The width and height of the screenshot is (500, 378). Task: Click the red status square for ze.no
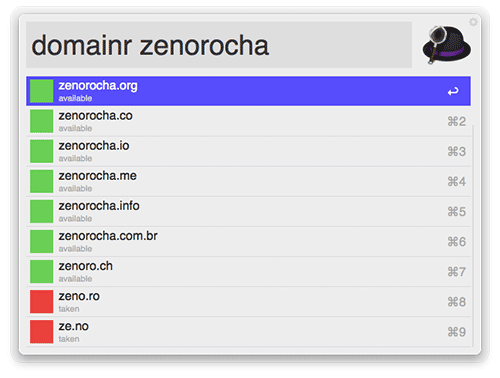pyautogui.click(x=42, y=332)
